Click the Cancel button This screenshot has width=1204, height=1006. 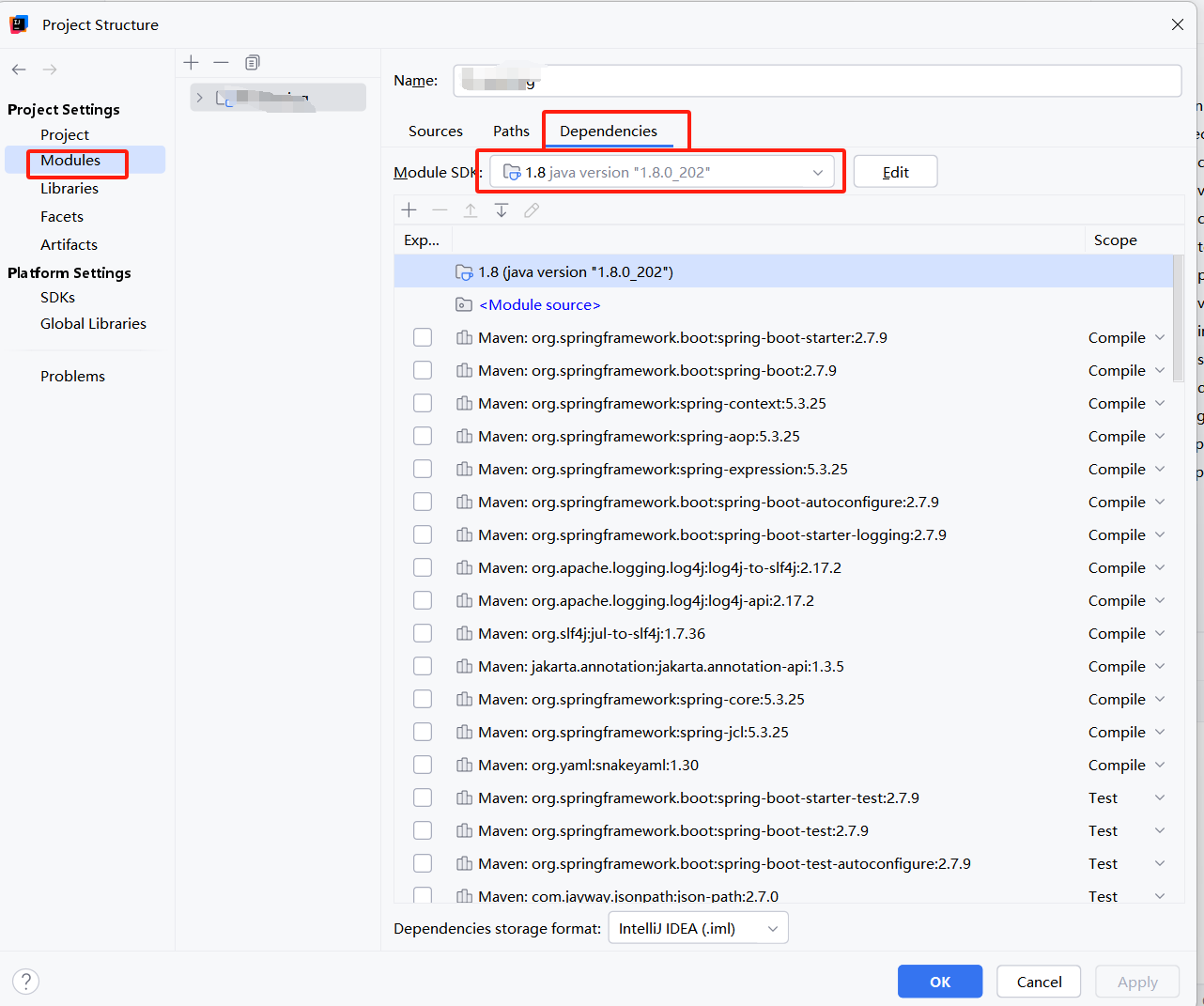click(x=1039, y=982)
